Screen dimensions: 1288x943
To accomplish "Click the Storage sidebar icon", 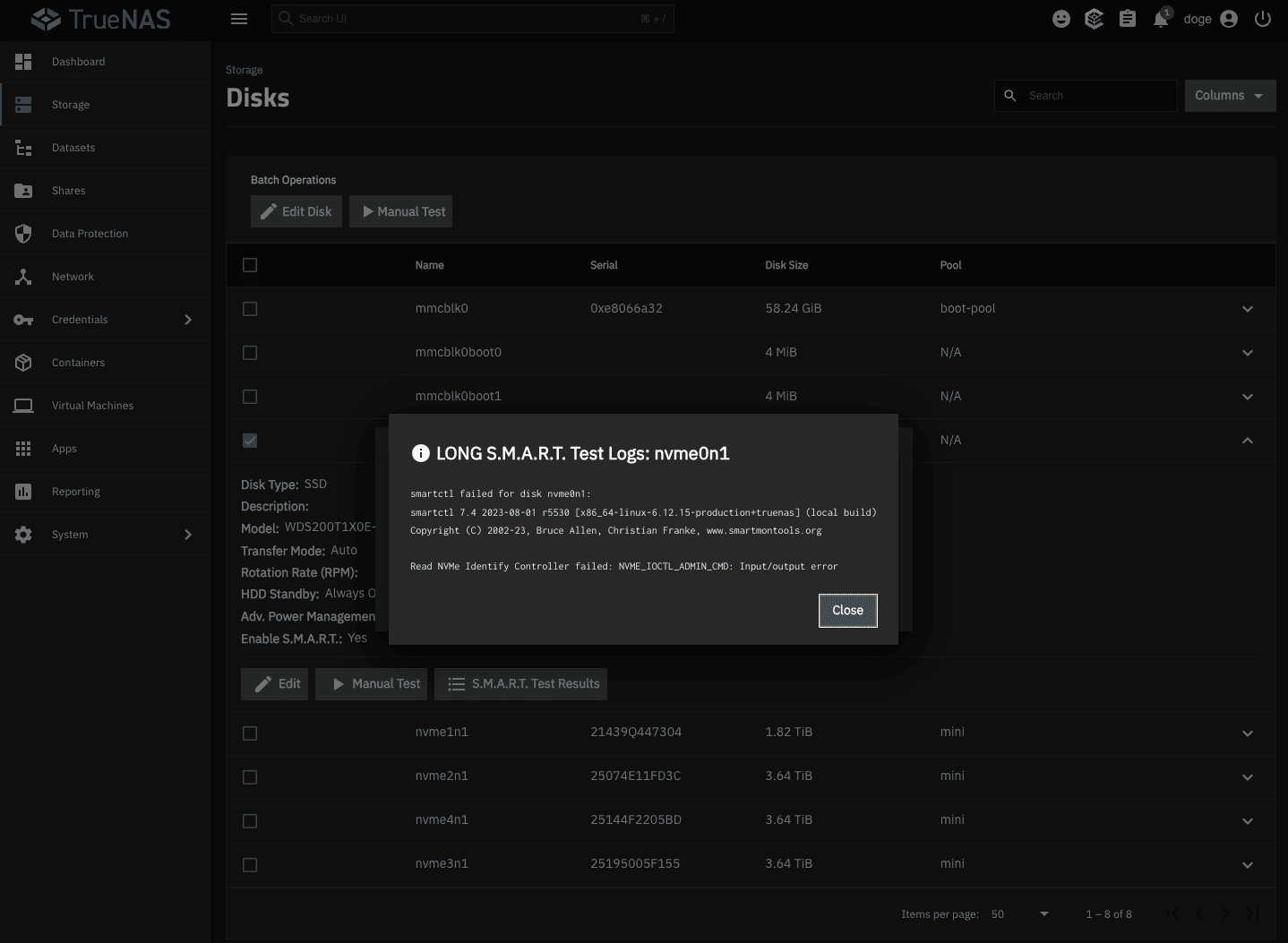I will tap(23, 105).
